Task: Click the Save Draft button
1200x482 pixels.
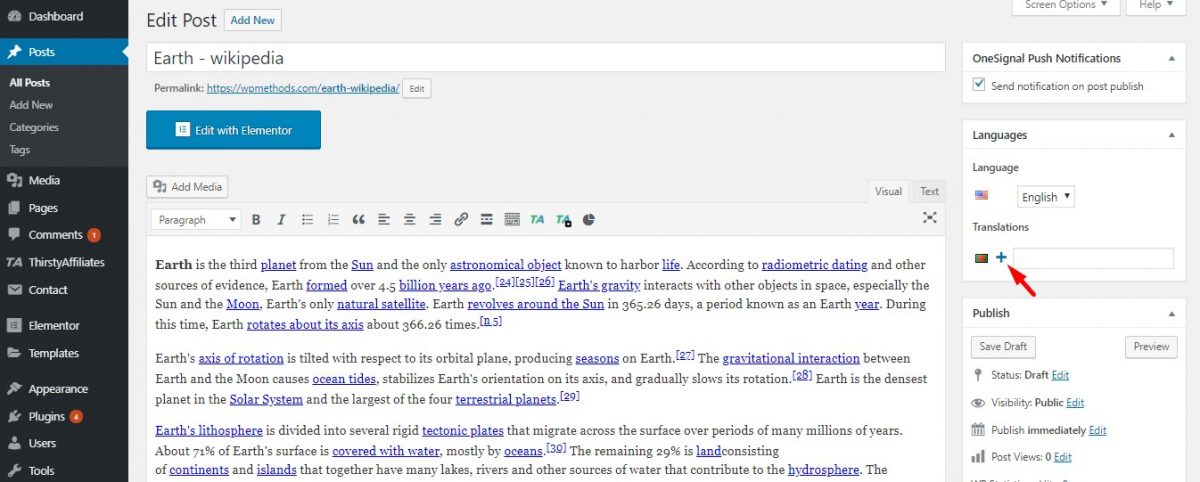Action: [x=1003, y=347]
